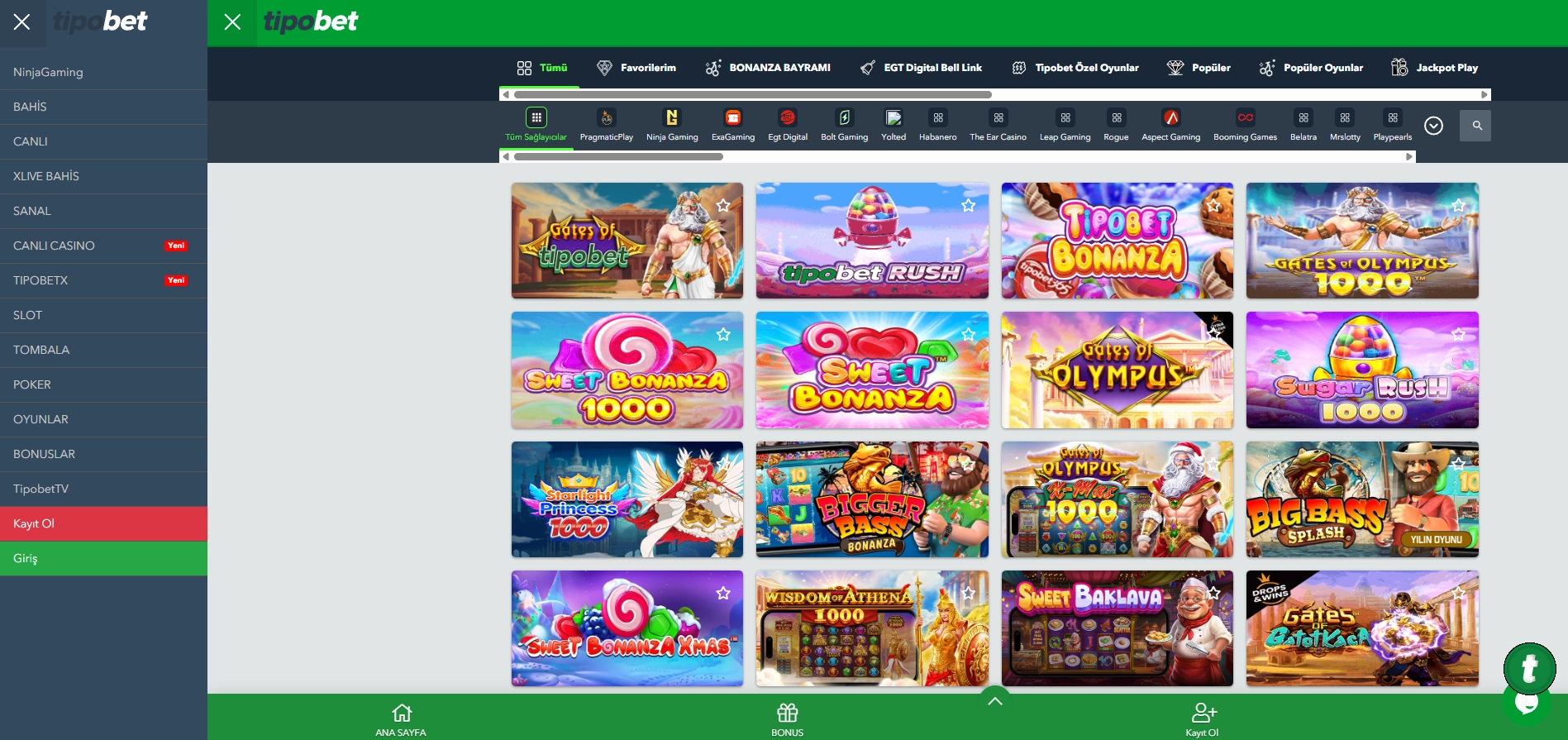Switch to the BONANZA BAYRAMI tab
Image resolution: width=1568 pixels, height=740 pixels.
(x=768, y=68)
